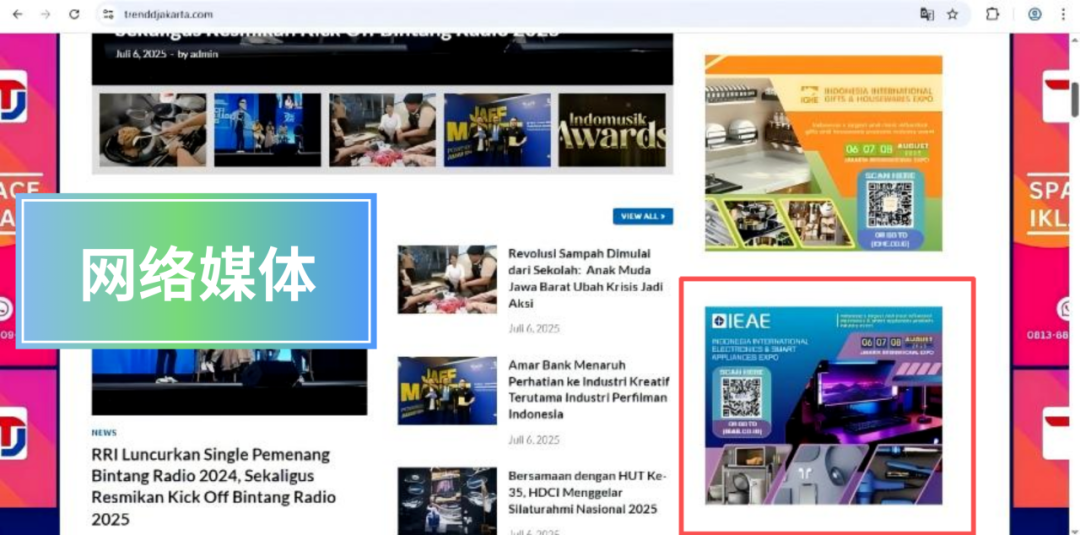Click the translate page icon
This screenshot has height=535, width=1080.
pyautogui.click(x=927, y=14)
